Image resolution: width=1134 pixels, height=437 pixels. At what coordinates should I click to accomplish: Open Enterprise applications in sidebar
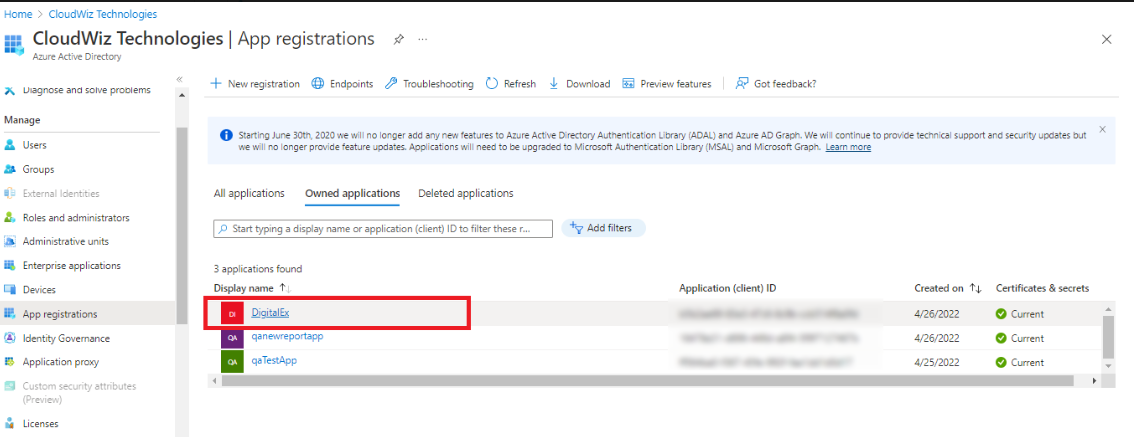(x=71, y=266)
